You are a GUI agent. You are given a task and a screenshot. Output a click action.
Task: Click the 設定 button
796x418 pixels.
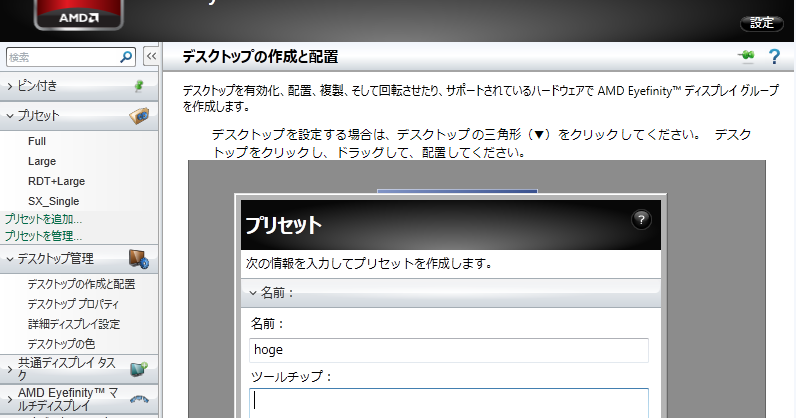point(761,23)
